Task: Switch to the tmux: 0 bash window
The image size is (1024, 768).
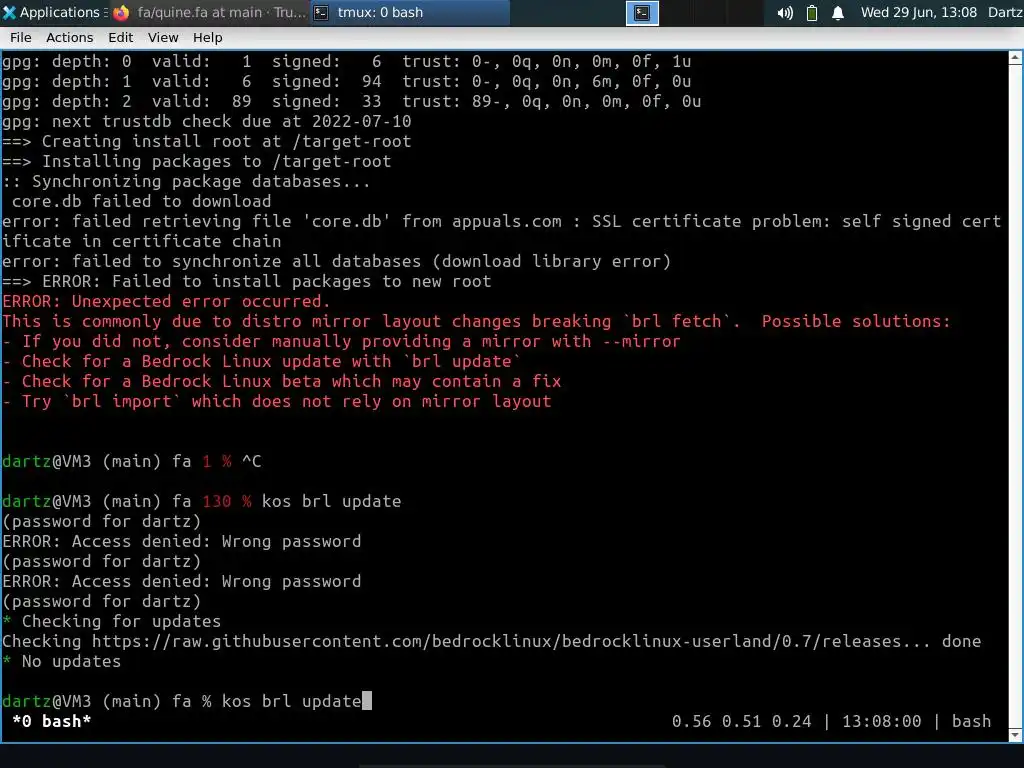Action: (x=409, y=12)
